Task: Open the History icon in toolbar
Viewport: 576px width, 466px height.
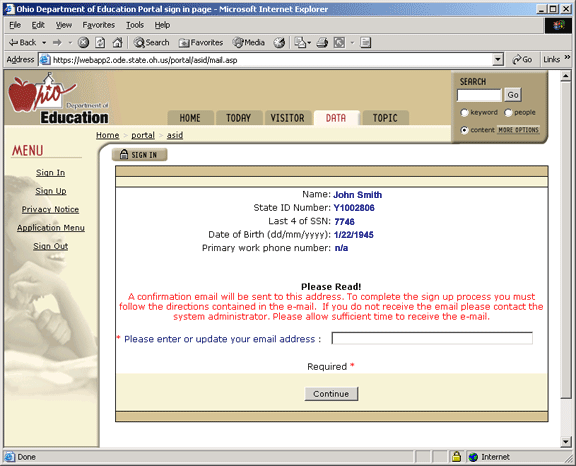Action: pos(279,43)
